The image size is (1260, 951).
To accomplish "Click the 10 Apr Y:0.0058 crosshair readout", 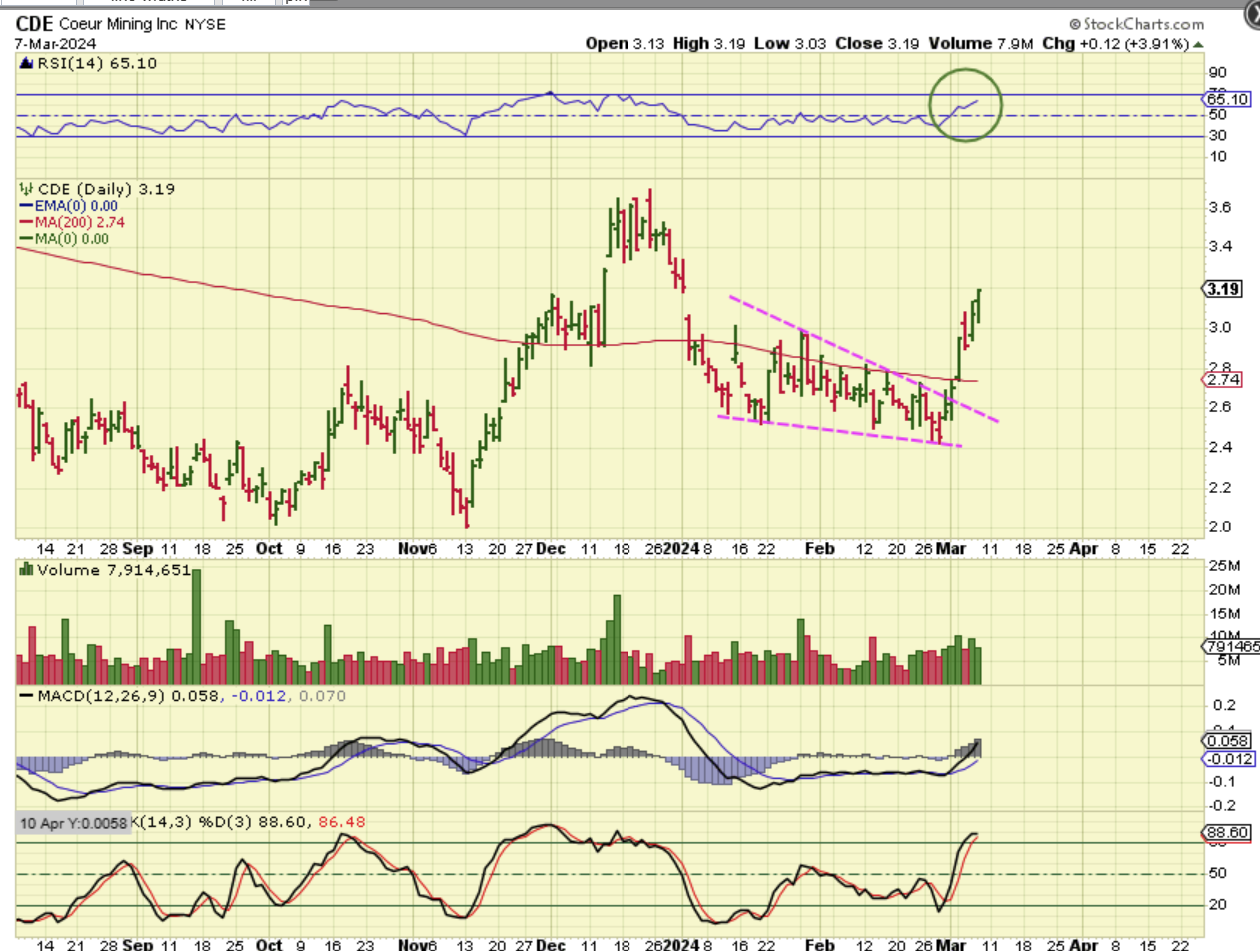I will click(x=75, y=822).
